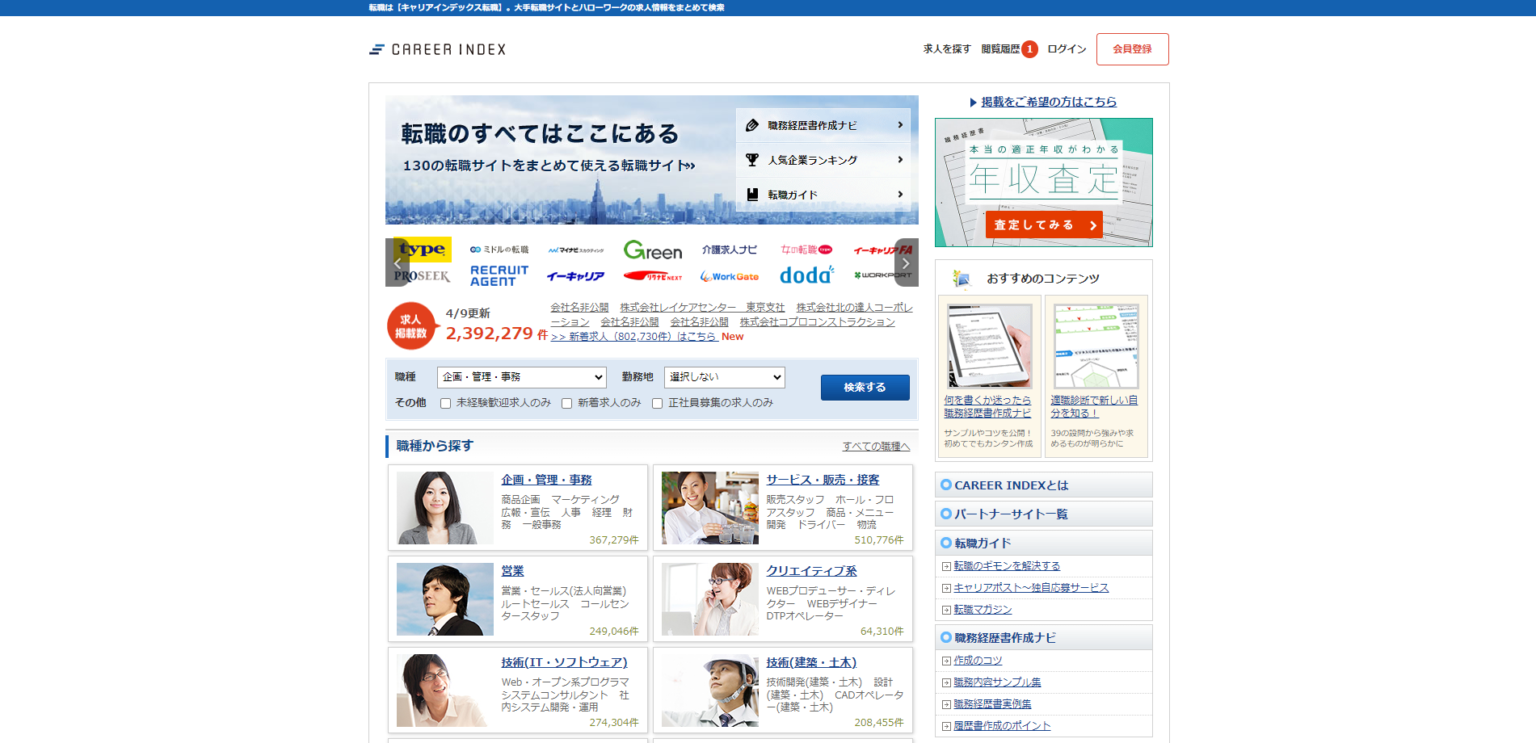Image resolution: width=1536 pixels, height=743 pixels.
Task: Enable the 未経験歓迎求人のみ checkbox
Action: (444, 402)
